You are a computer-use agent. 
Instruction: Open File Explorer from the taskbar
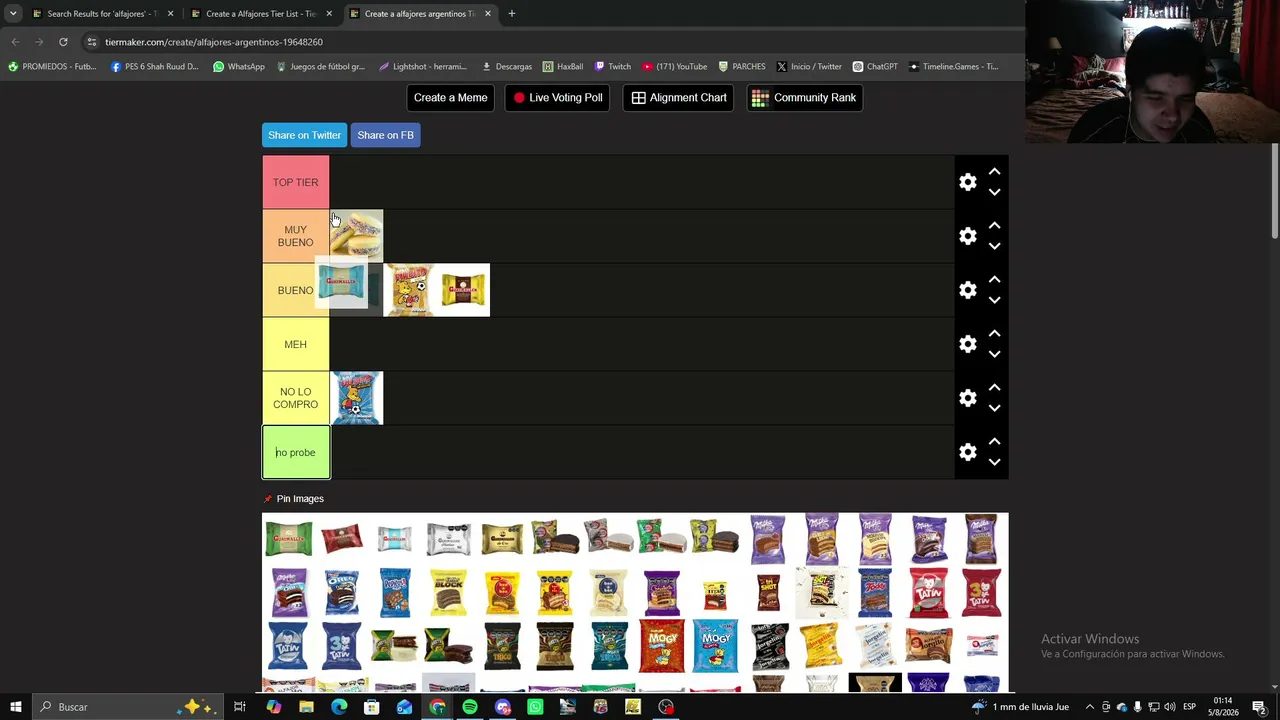306,707
